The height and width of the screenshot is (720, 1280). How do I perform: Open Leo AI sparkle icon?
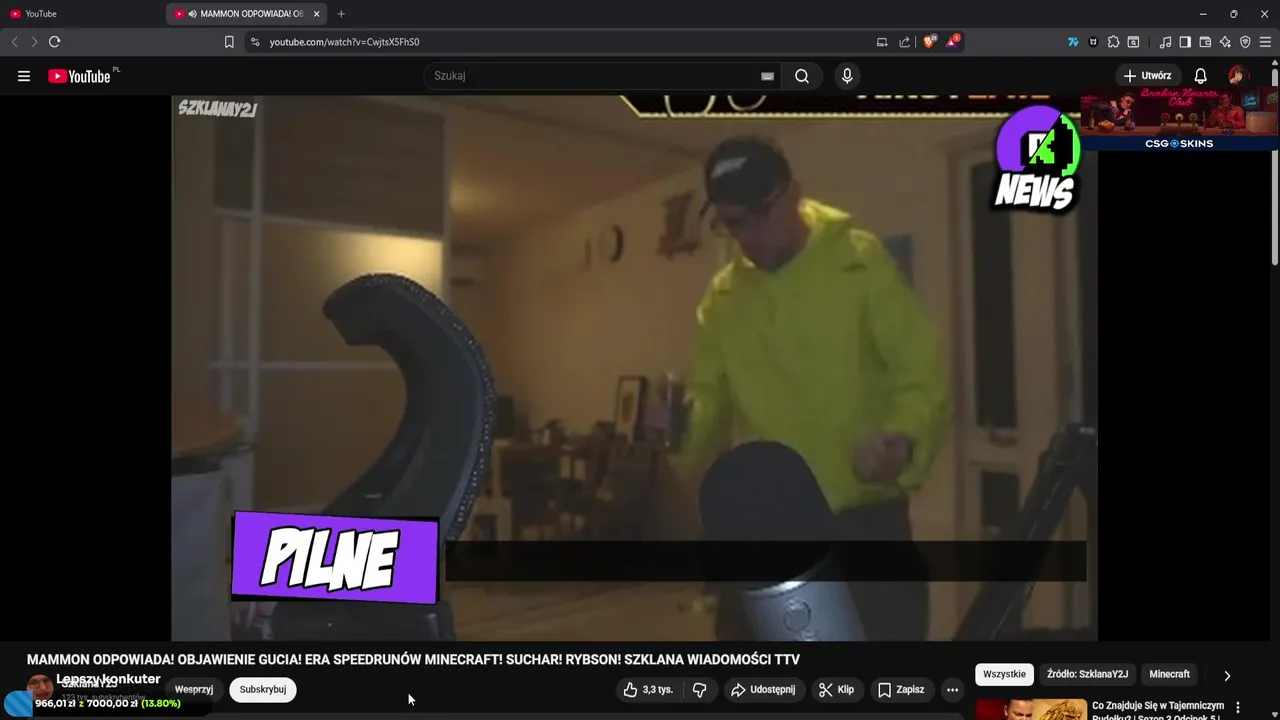pos(1225,42)
